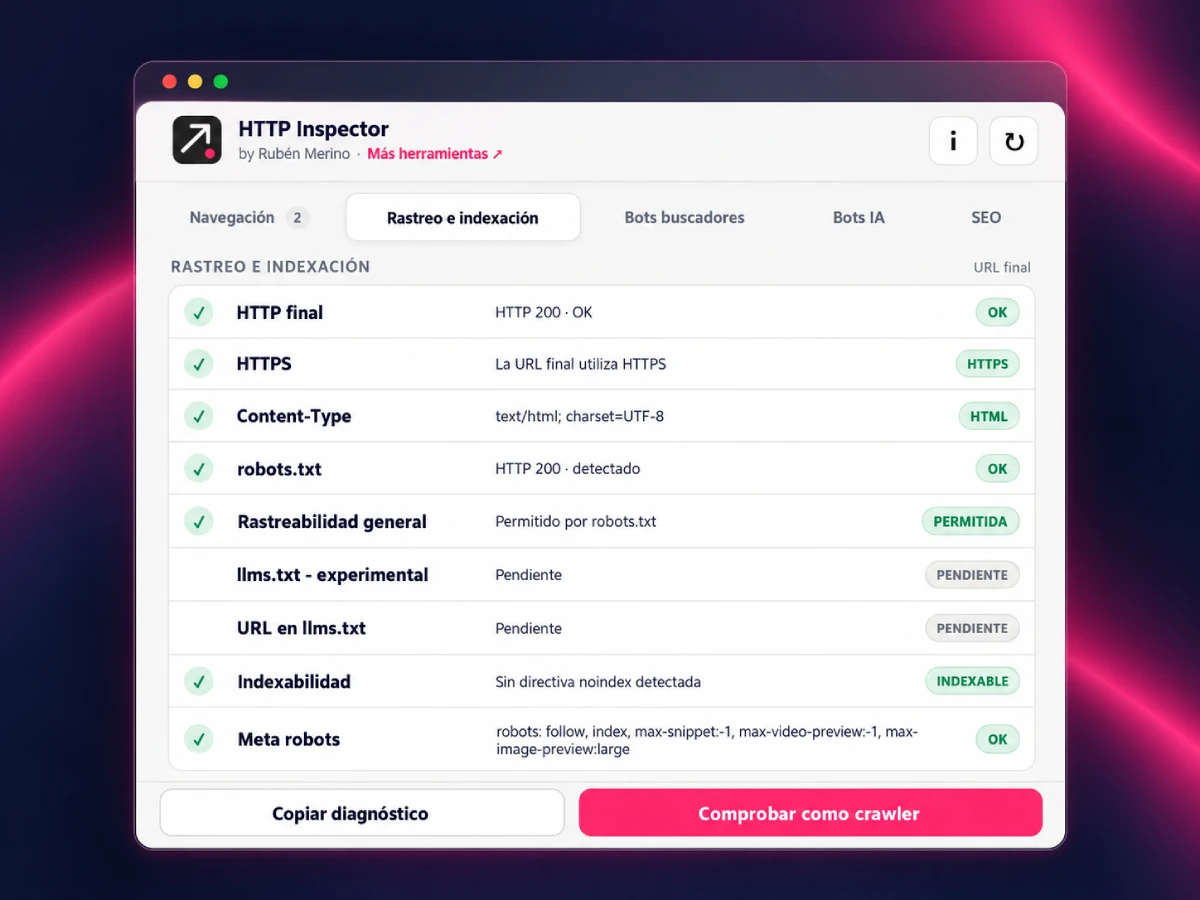Click the PENDIENTE badge for URL en llms.txt

click(x=972, y=628)
